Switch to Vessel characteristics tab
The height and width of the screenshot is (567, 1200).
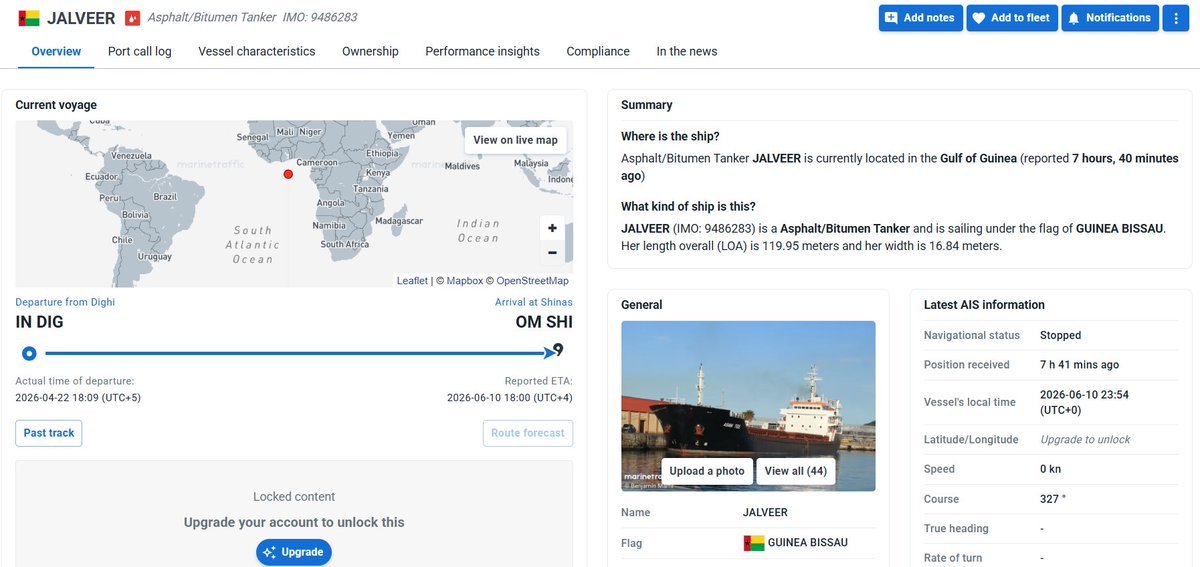click(x=257, y=51)
